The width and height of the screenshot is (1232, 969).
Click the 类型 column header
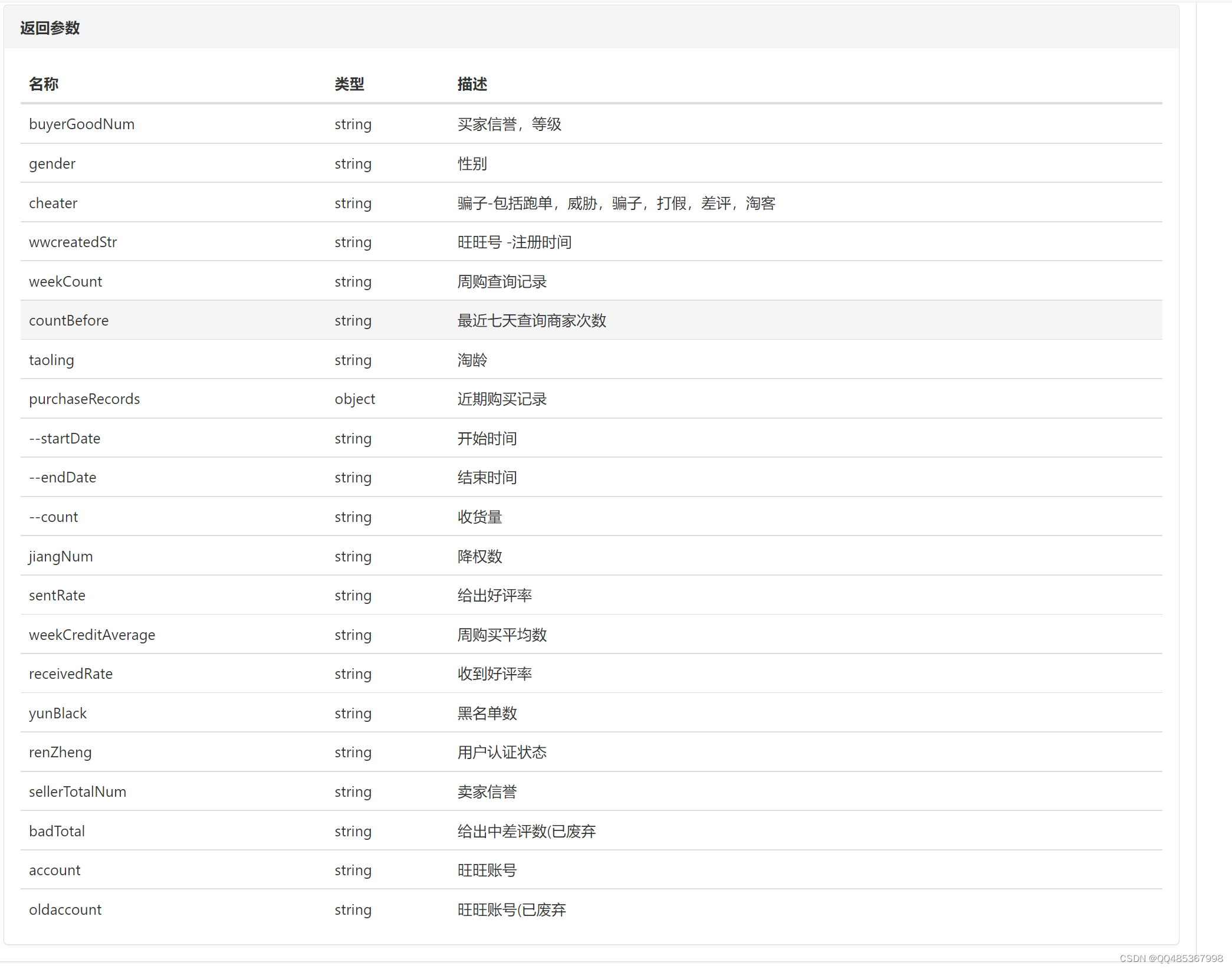tap(349, 84)
